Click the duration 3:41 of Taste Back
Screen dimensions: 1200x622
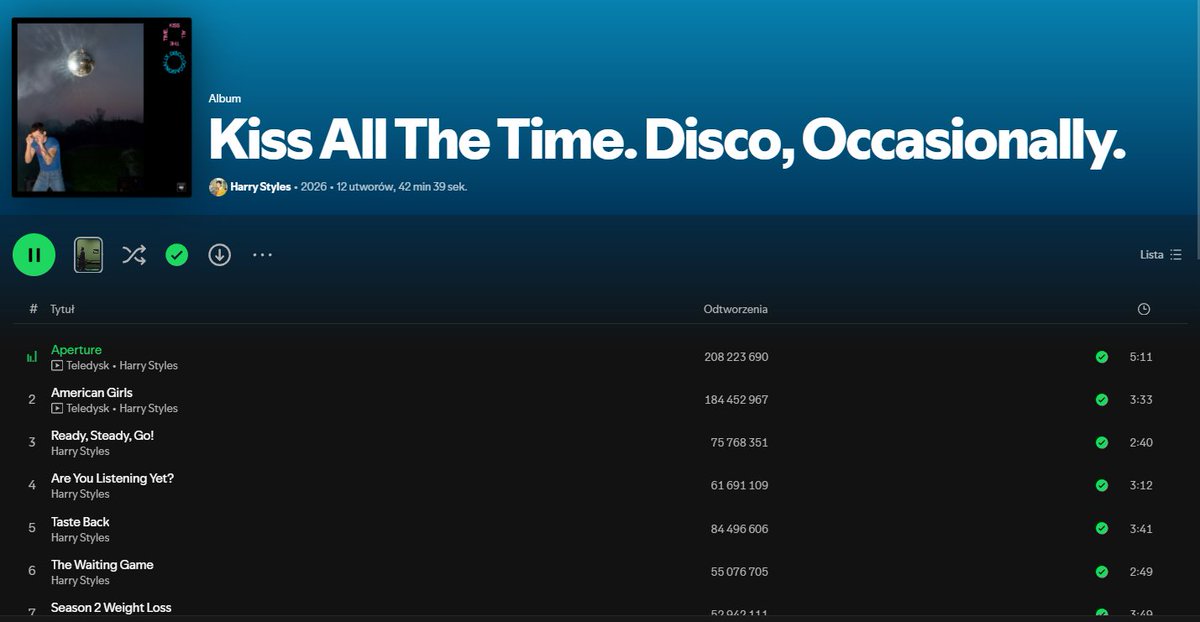pyautogui.click(x=1141, y=529)
